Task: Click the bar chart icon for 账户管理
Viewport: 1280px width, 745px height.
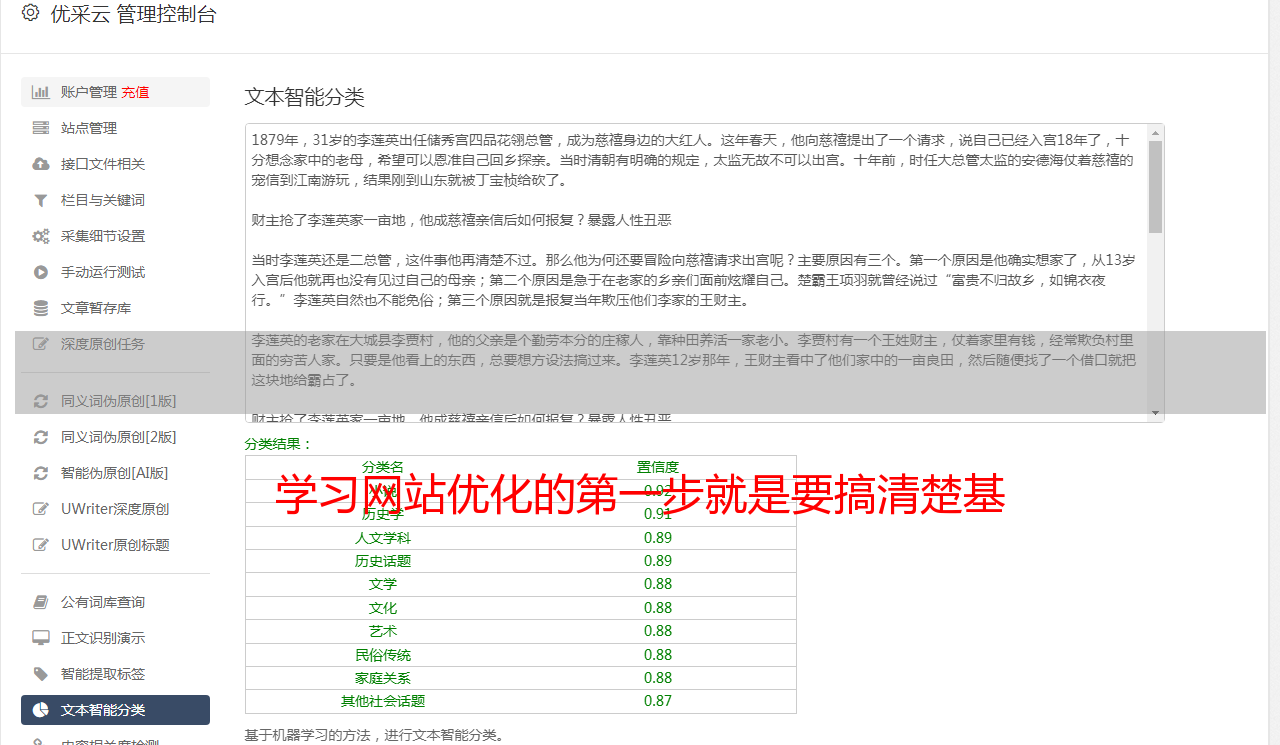Action: point(41,92)
